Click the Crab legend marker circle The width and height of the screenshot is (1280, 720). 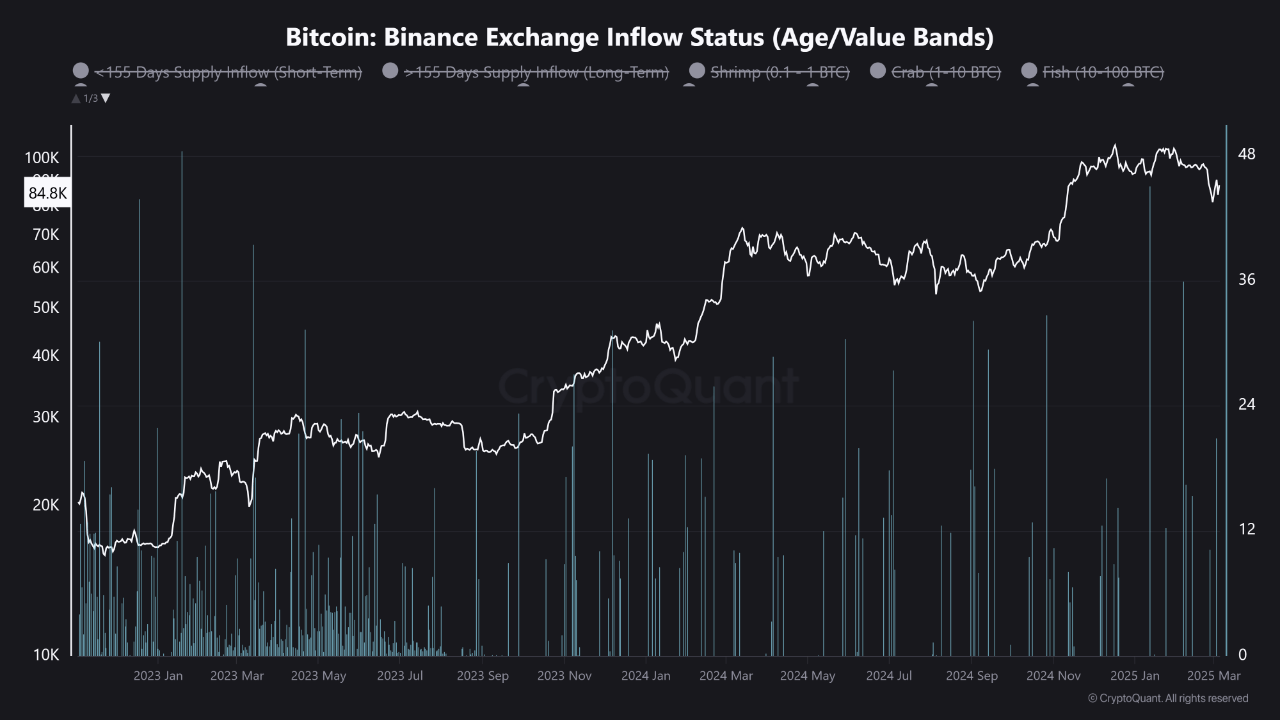pos(878,71)
